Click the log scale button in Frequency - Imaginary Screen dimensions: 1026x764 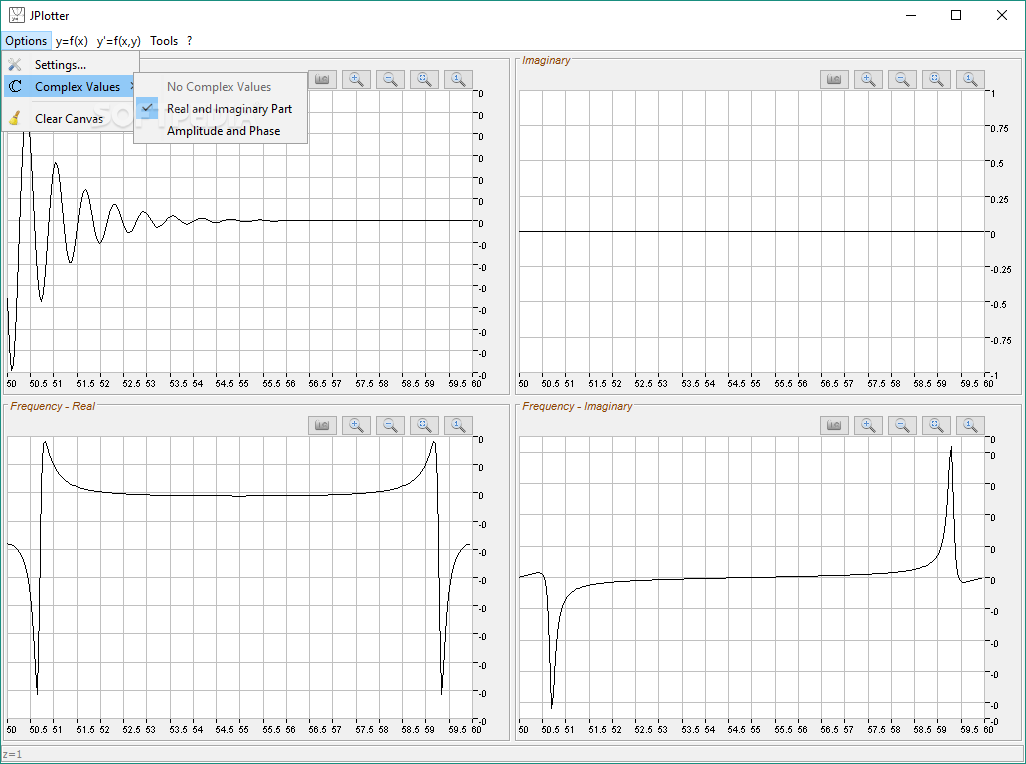point(834,425)
